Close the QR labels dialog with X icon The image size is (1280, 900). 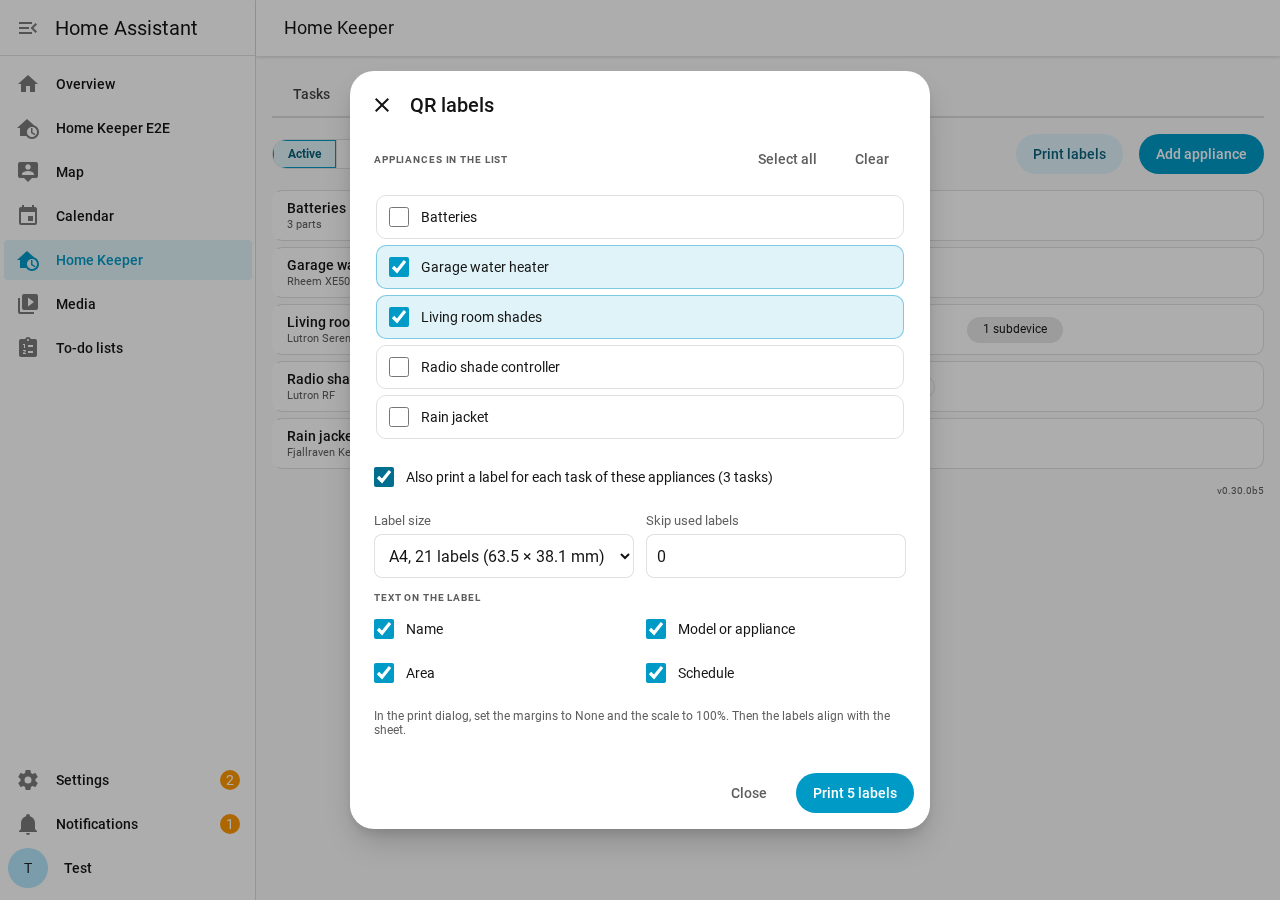[382, 105]
